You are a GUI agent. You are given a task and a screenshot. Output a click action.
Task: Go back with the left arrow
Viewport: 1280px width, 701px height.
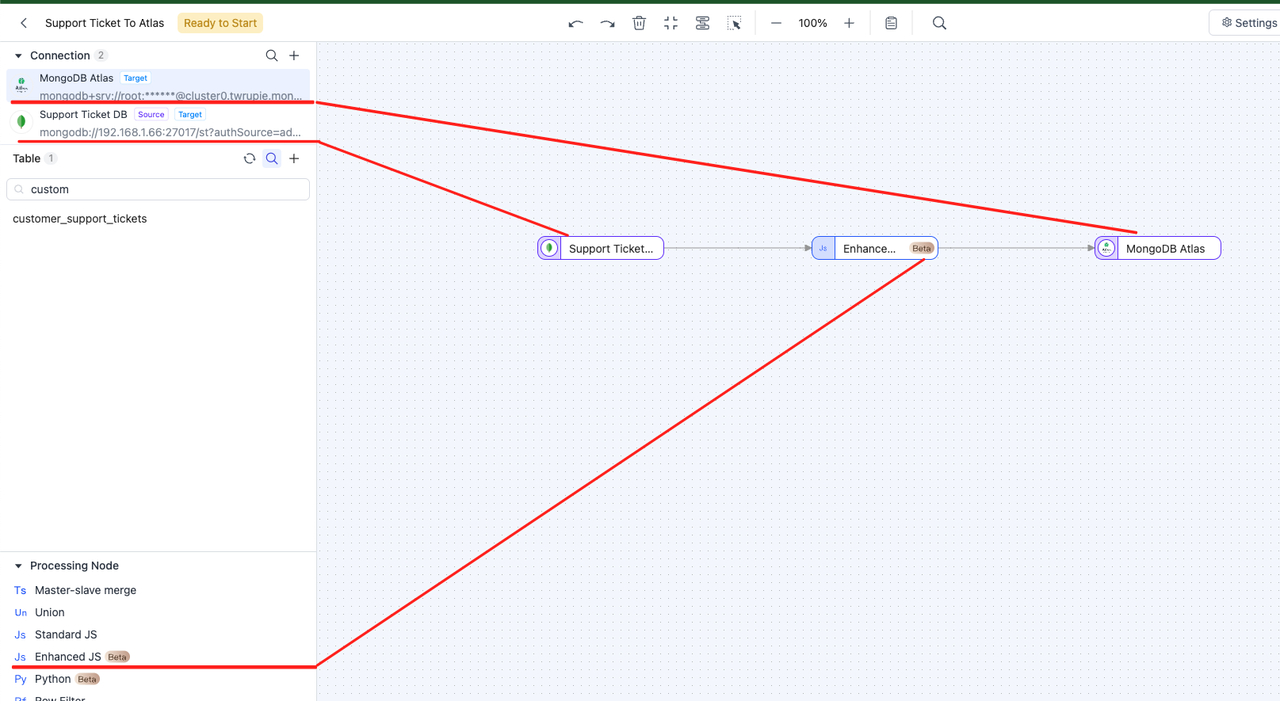[x=24, y=23]
